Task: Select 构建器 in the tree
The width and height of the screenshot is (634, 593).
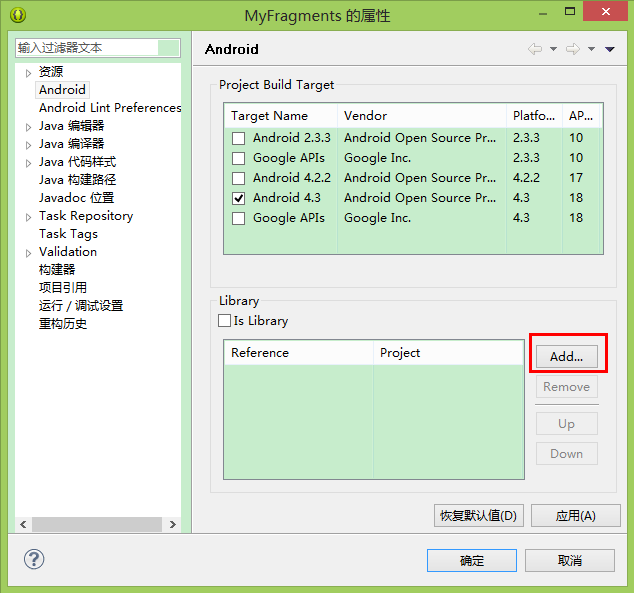Action: [x=57, y=270]
